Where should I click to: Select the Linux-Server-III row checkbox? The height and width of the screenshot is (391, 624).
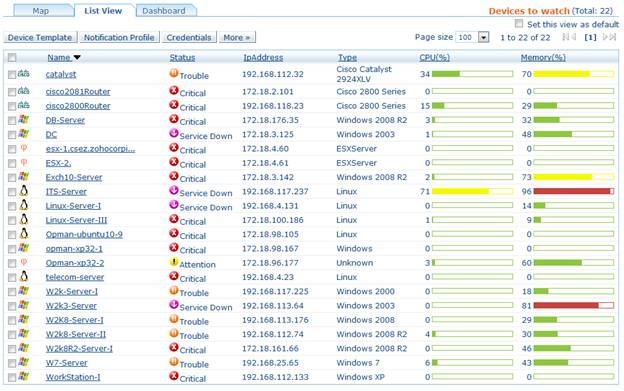[12, 221]
